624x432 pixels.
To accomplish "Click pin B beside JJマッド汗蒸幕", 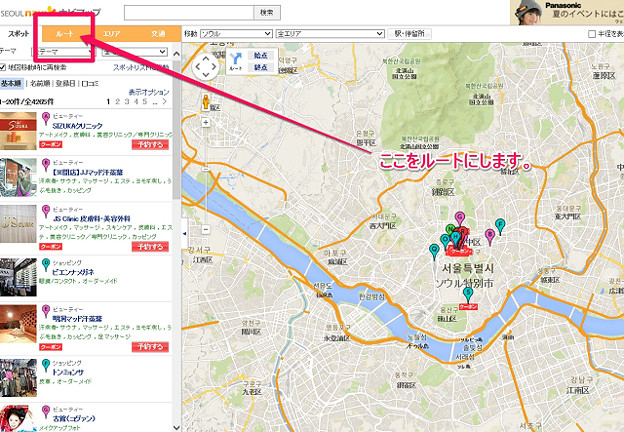I will pyautogui.click(x=46, y=165).
